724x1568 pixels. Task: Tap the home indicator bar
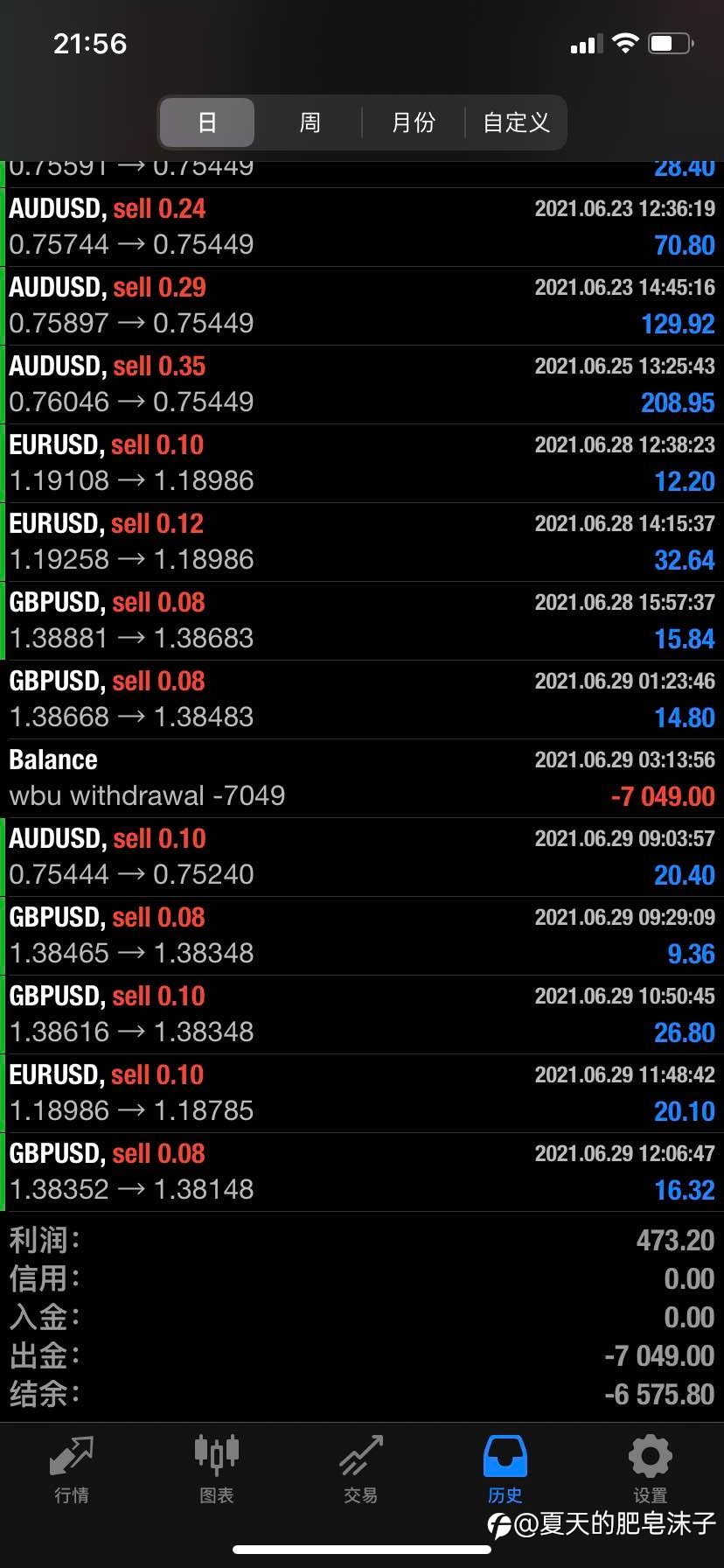pos(362,1550)
